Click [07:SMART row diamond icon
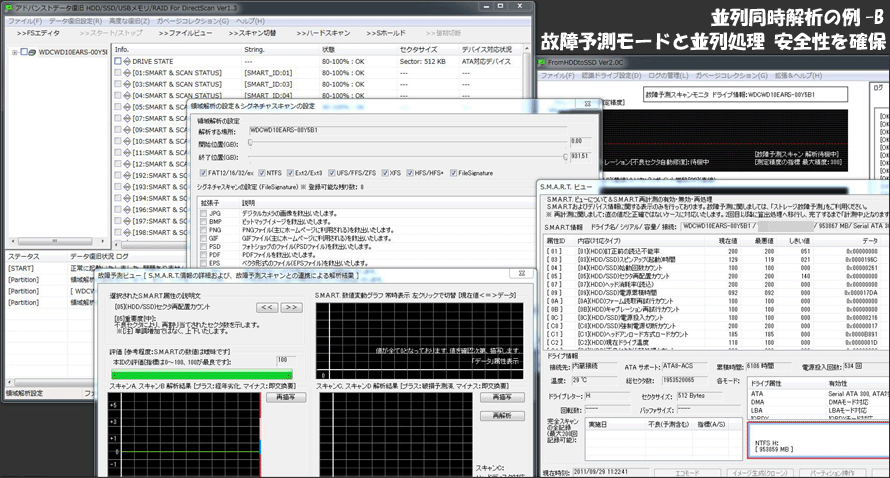This screenshot has width=890, height=478. coord(127,118)
